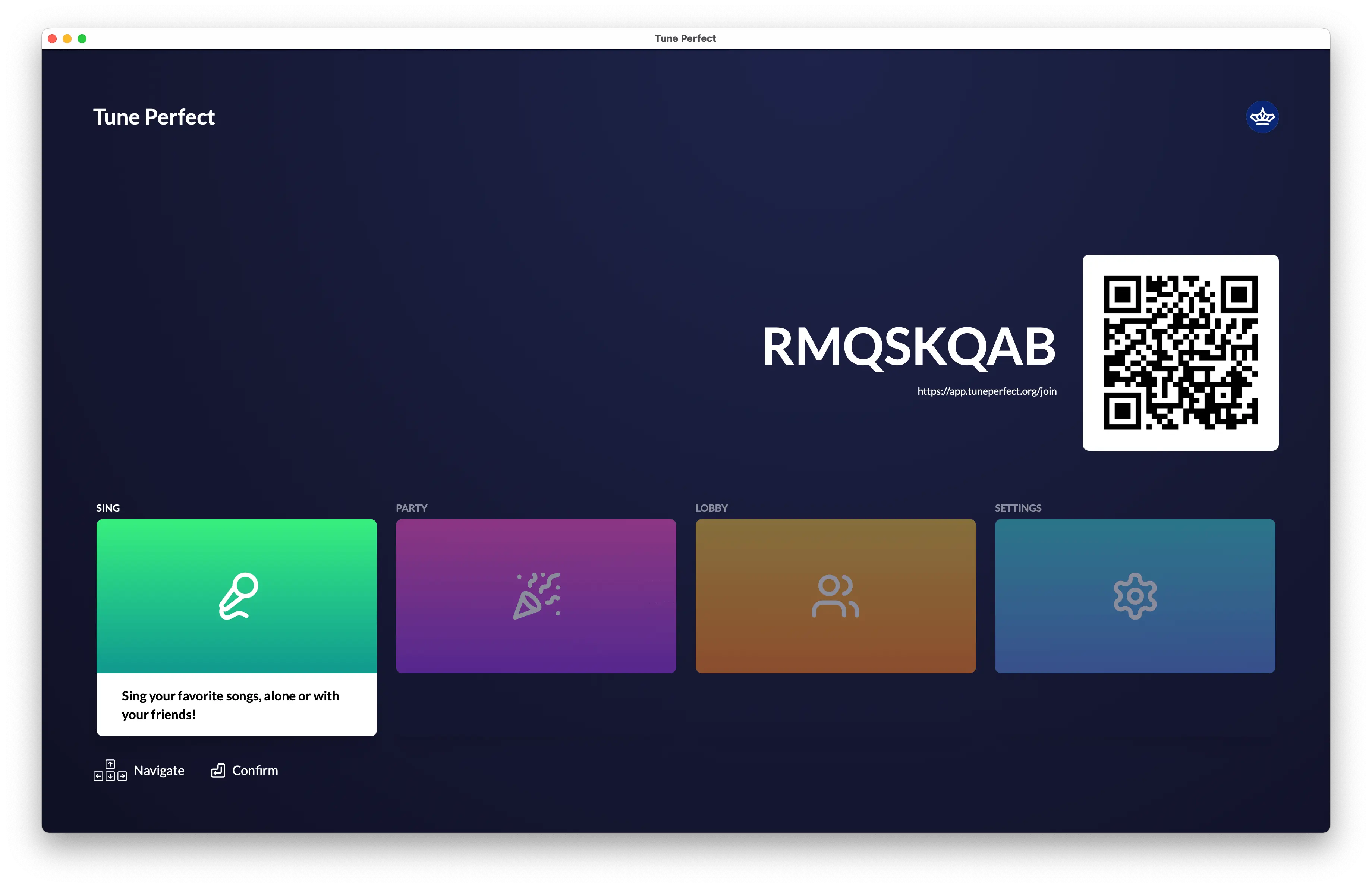Select the SETTINGS label

click(1018, 508)
